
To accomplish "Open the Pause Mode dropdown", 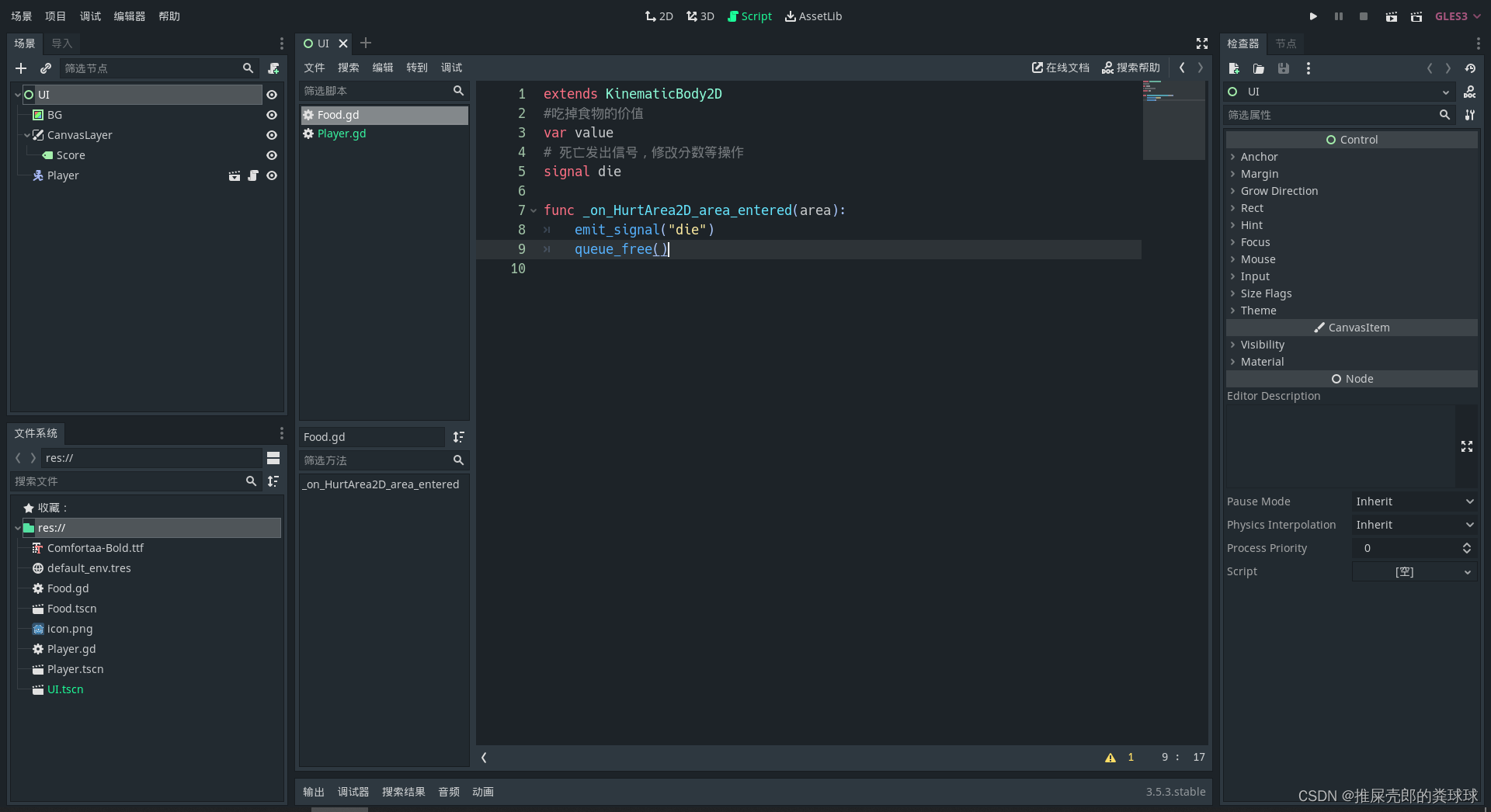I will (1413, 501).
